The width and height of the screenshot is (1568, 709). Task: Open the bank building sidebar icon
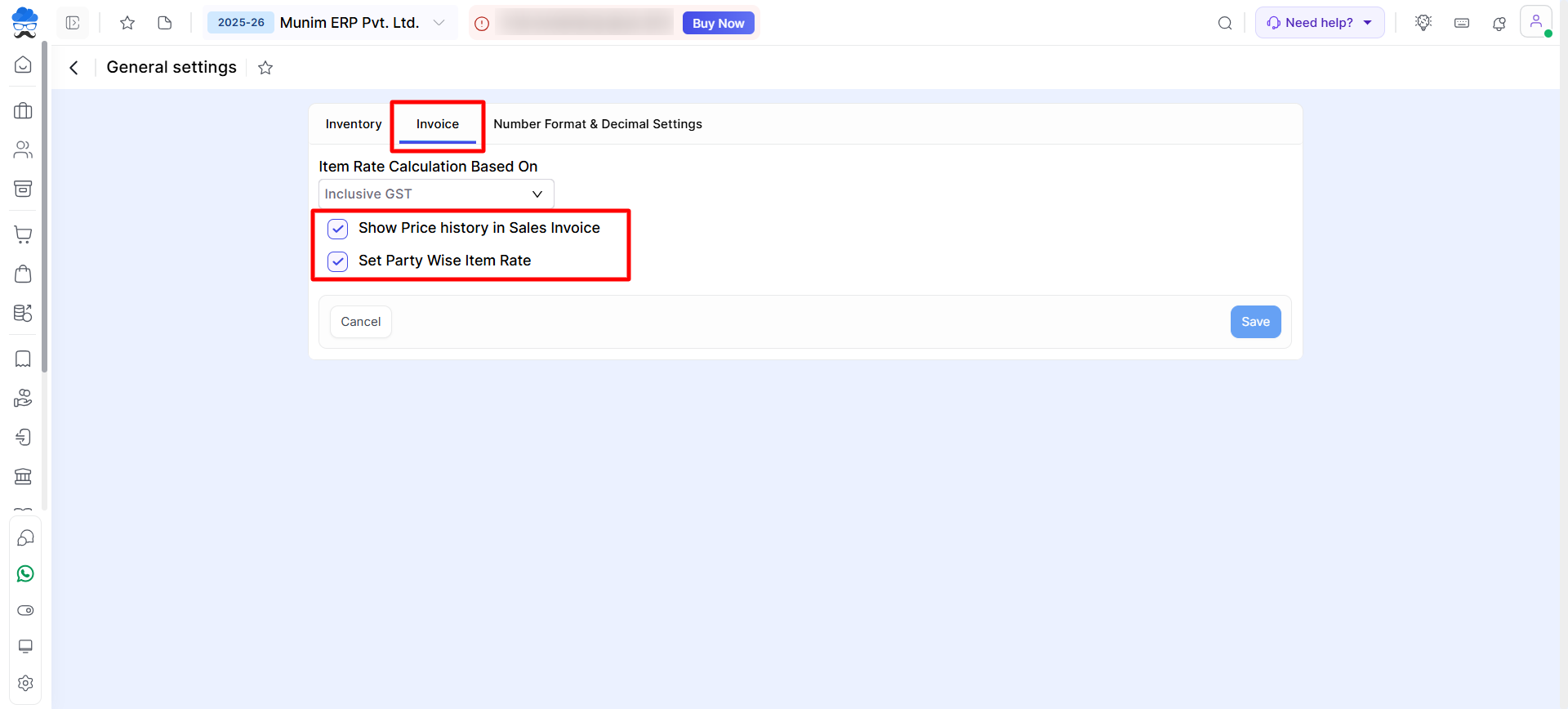point(24,476)
